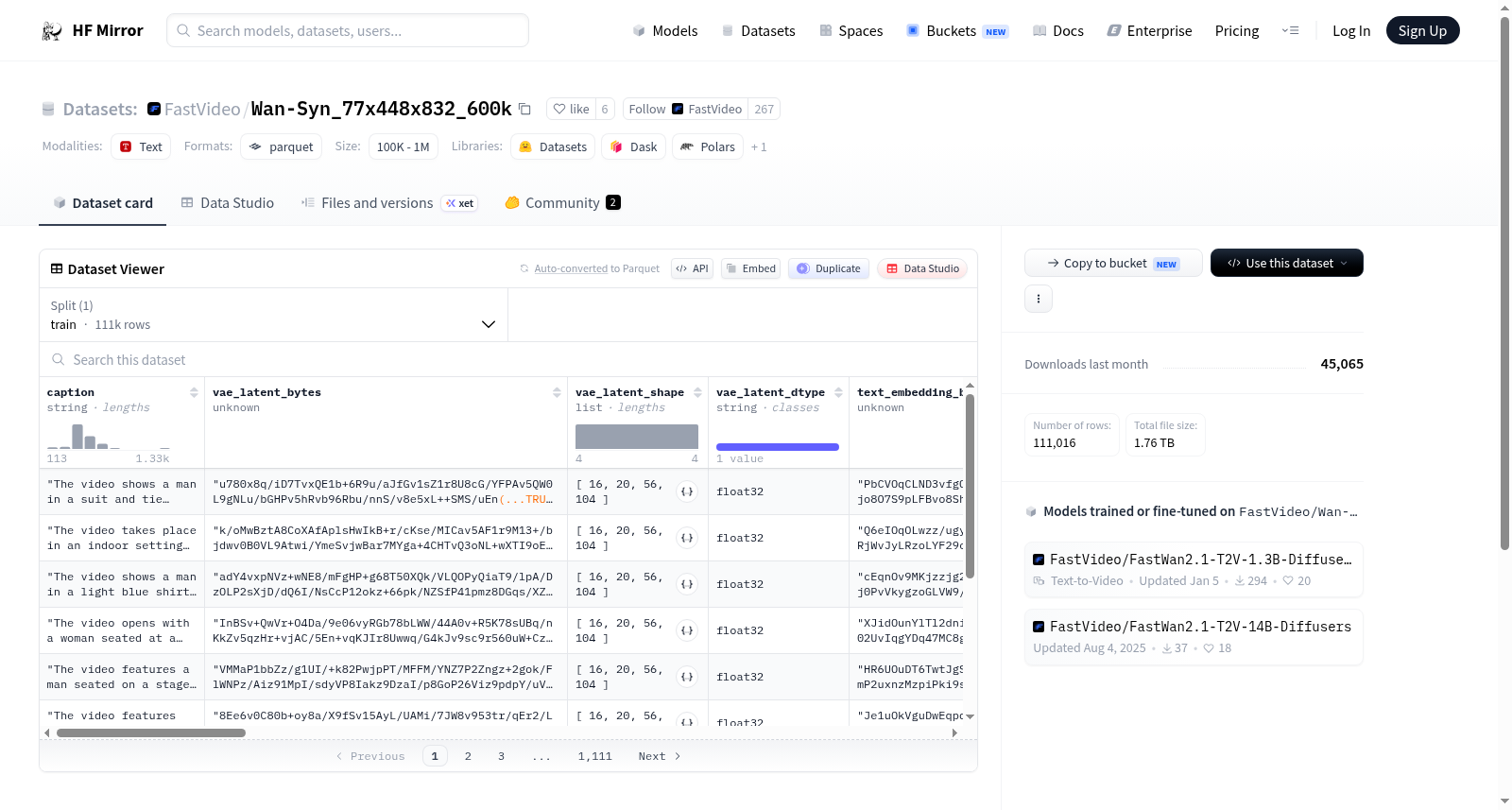
Task: Open FastWan2.1-T2V-14B-Diffusers model card
Action: (1194, 636)
